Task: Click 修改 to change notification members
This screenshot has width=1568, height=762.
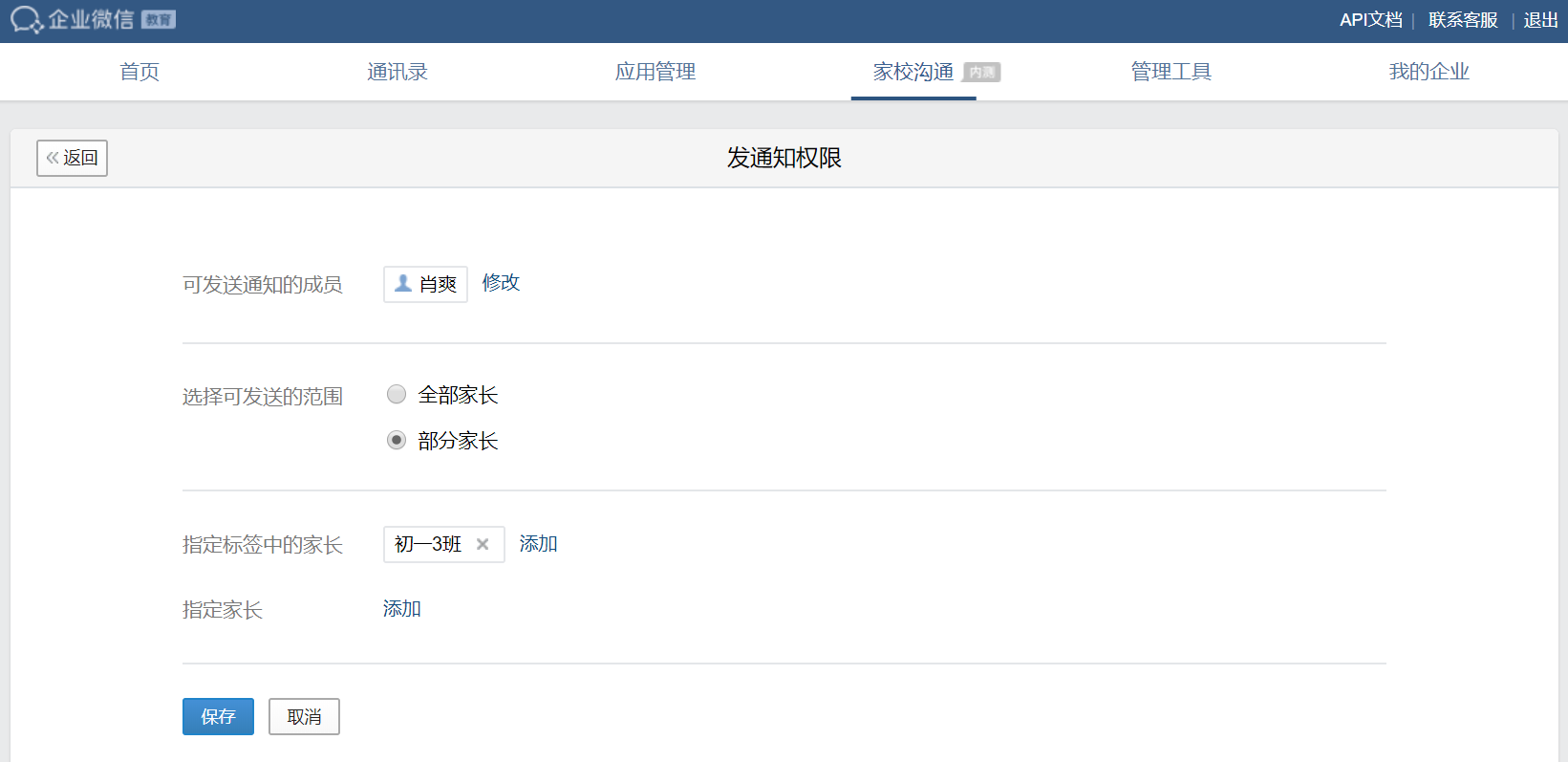Action: point(501,283)
